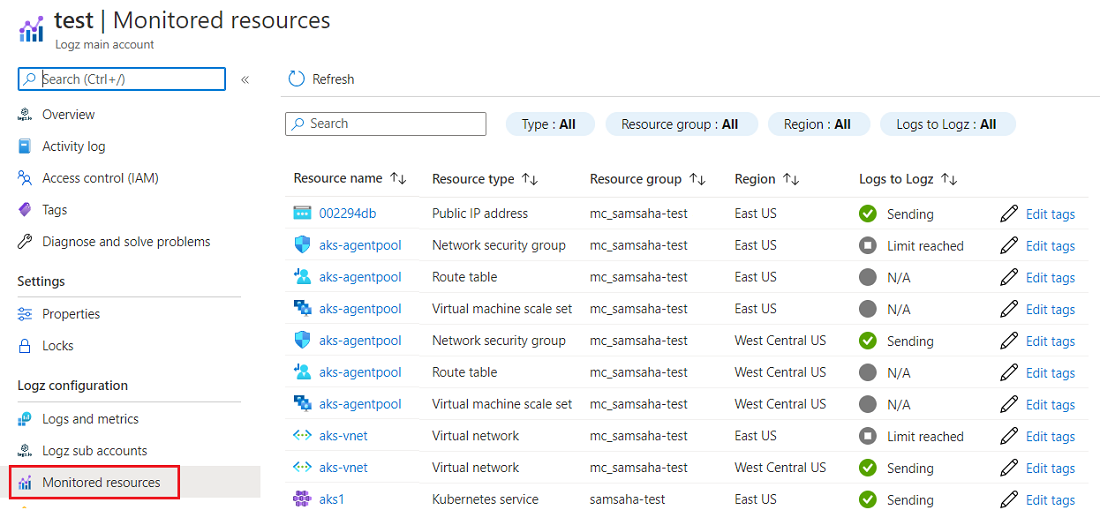Open Activity log in the sidebar

tap(73, 146)
